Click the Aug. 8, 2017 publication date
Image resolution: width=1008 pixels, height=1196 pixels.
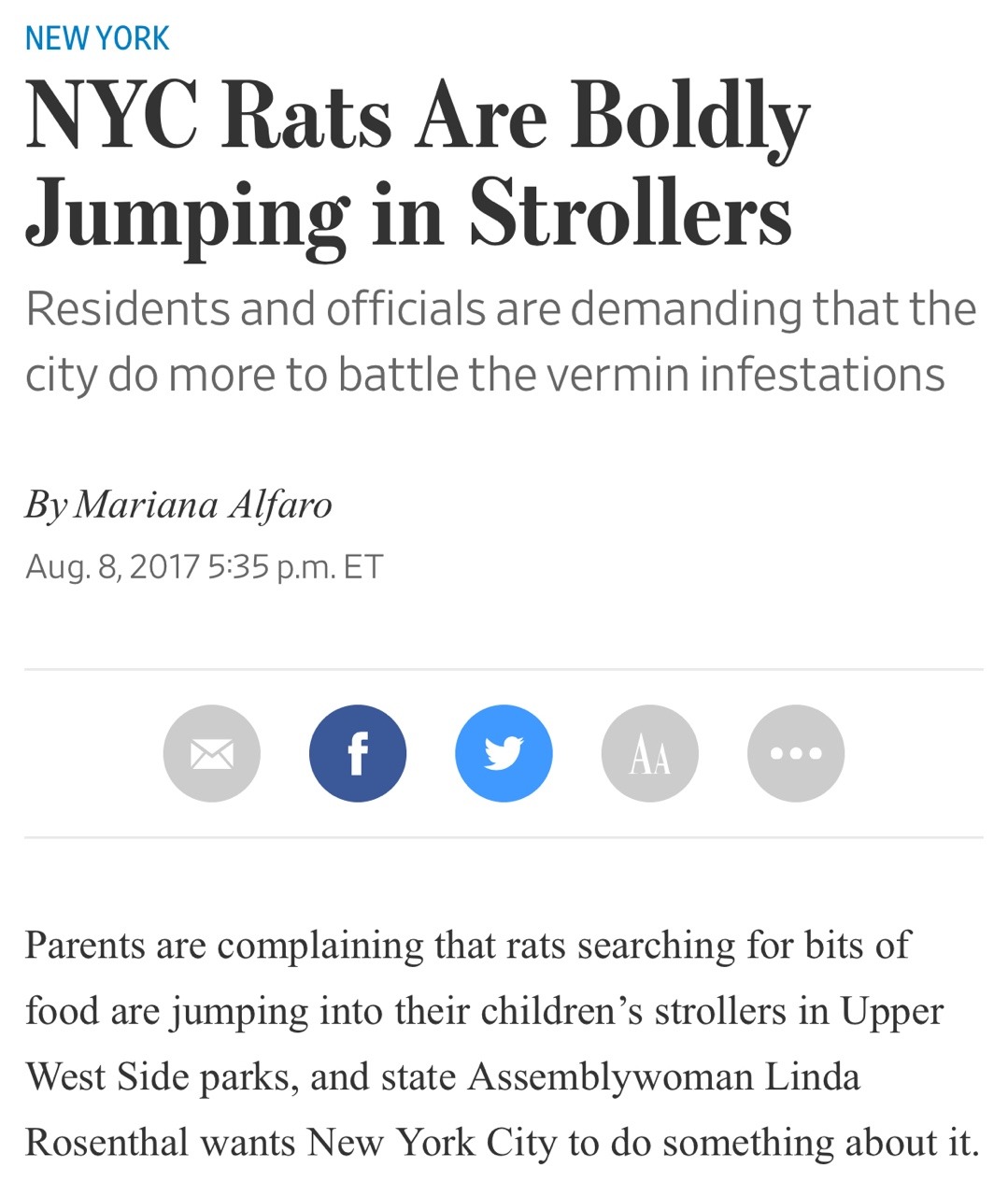112,566
